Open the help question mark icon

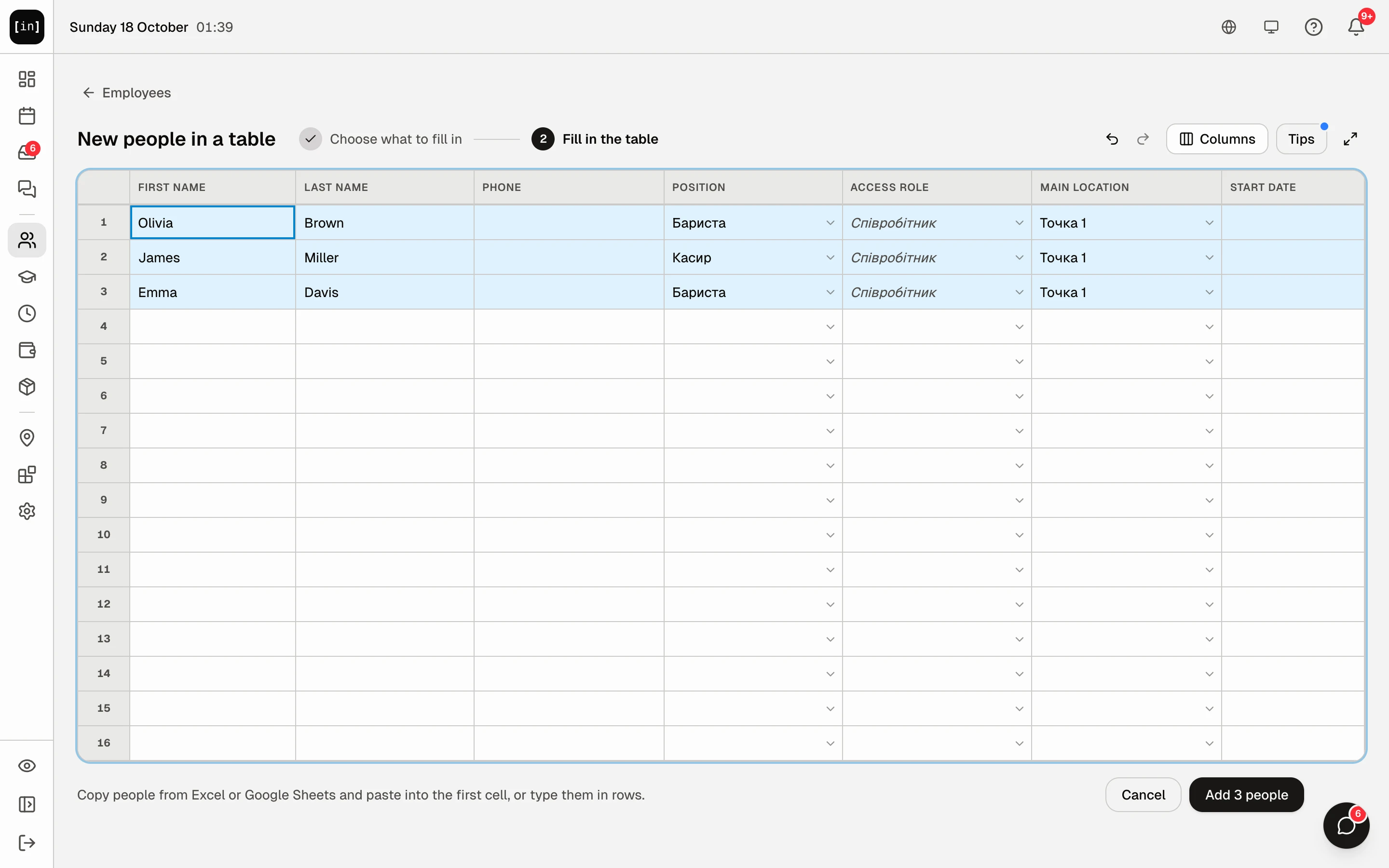(x=1313, y=27)
